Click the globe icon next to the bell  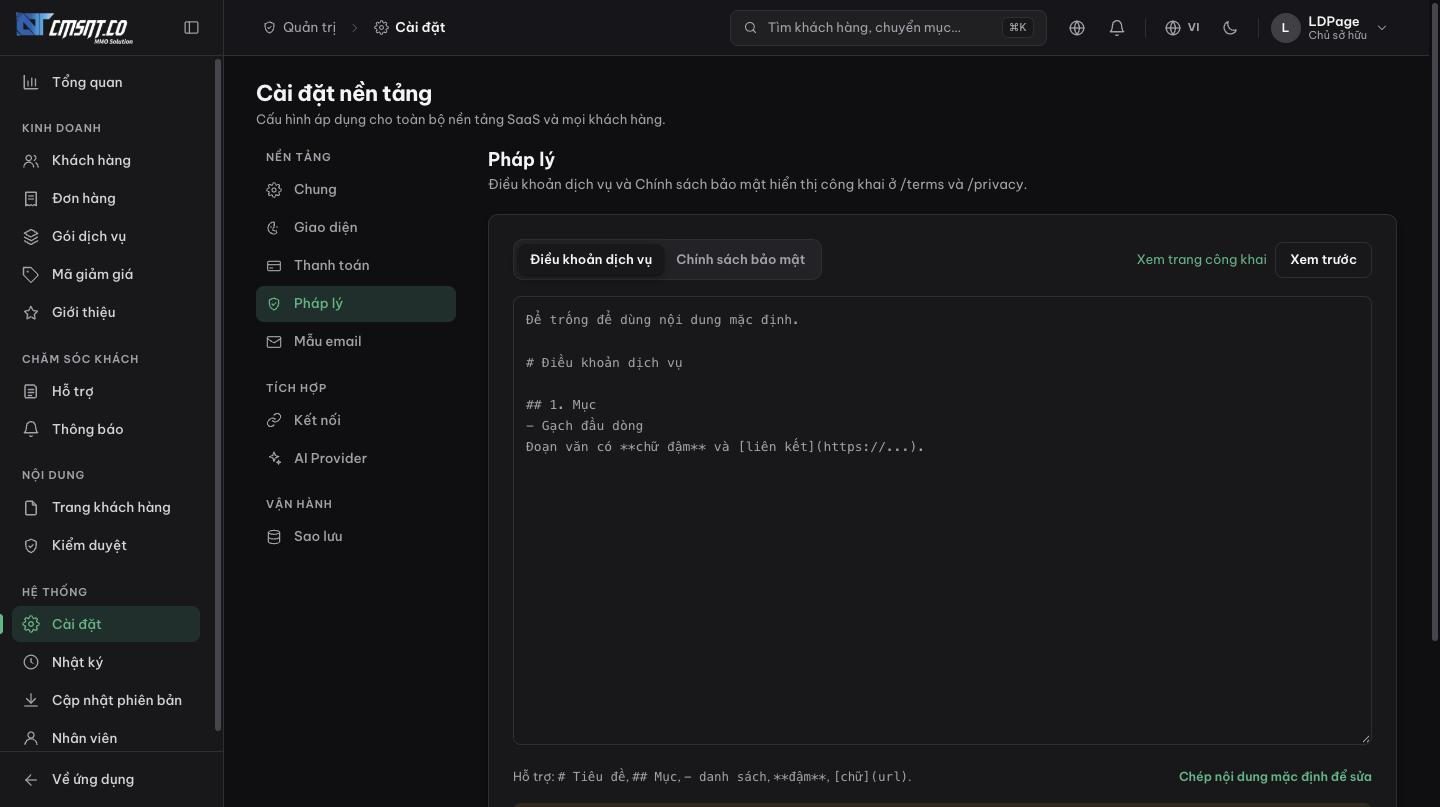click(1077, 28)
